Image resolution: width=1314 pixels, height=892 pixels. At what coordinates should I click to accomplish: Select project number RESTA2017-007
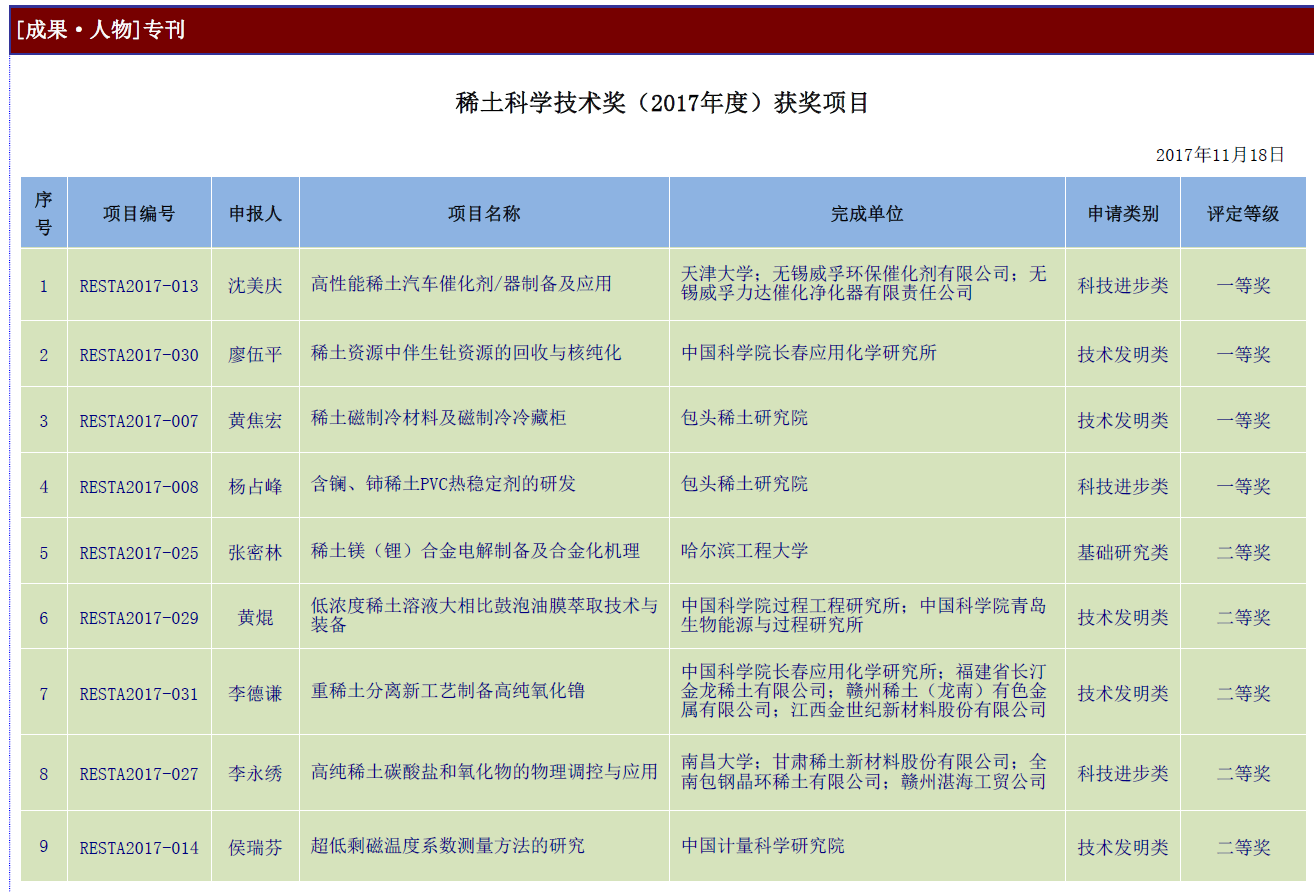click(x=139, y=421)
